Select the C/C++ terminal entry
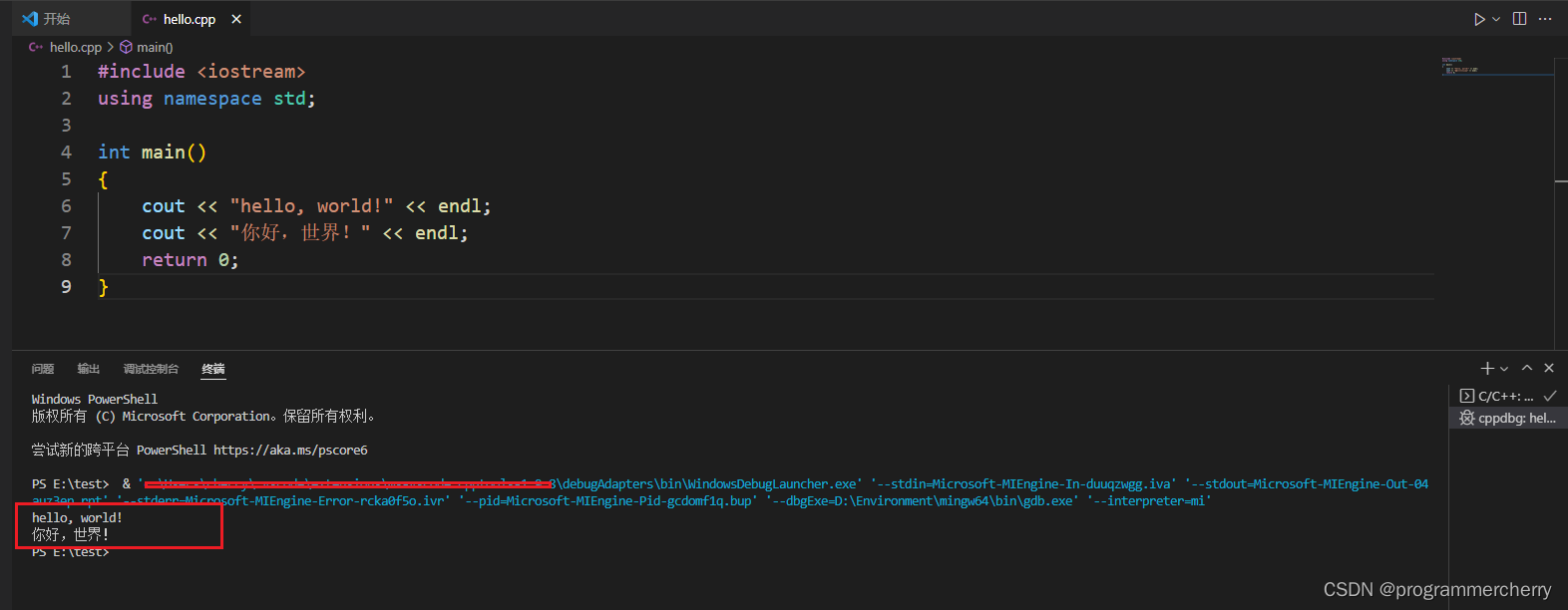 tap(1507, 396)
